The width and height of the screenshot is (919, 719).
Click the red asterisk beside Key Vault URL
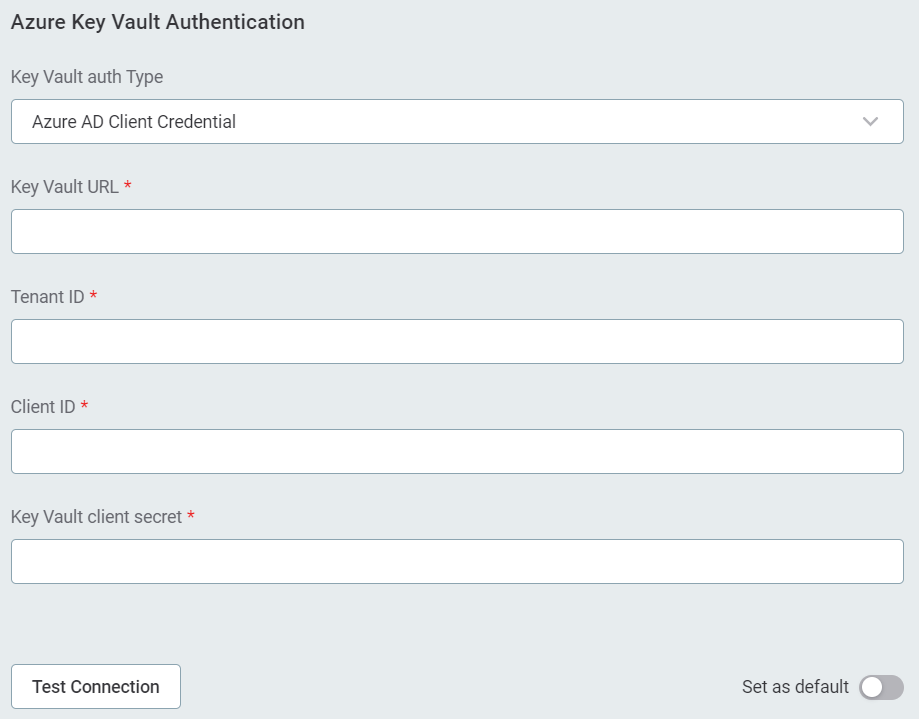pyautogui.click(x=128, y=187)
